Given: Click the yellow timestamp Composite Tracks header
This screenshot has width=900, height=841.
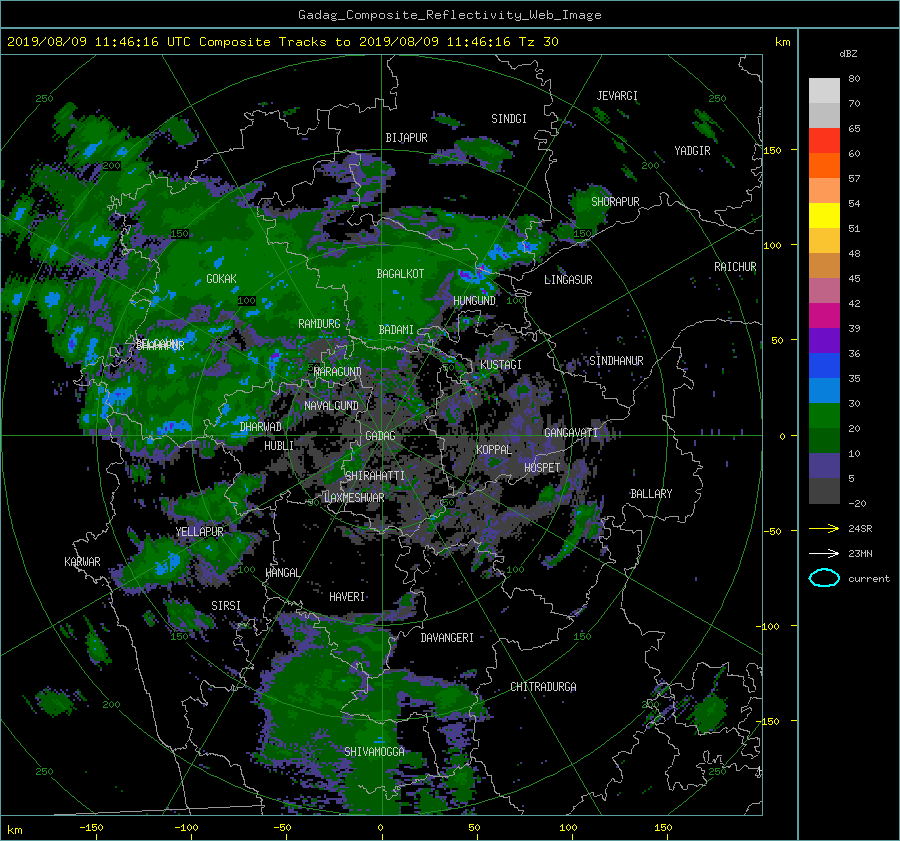Looking at the screenshot, I should click(282, 42).
